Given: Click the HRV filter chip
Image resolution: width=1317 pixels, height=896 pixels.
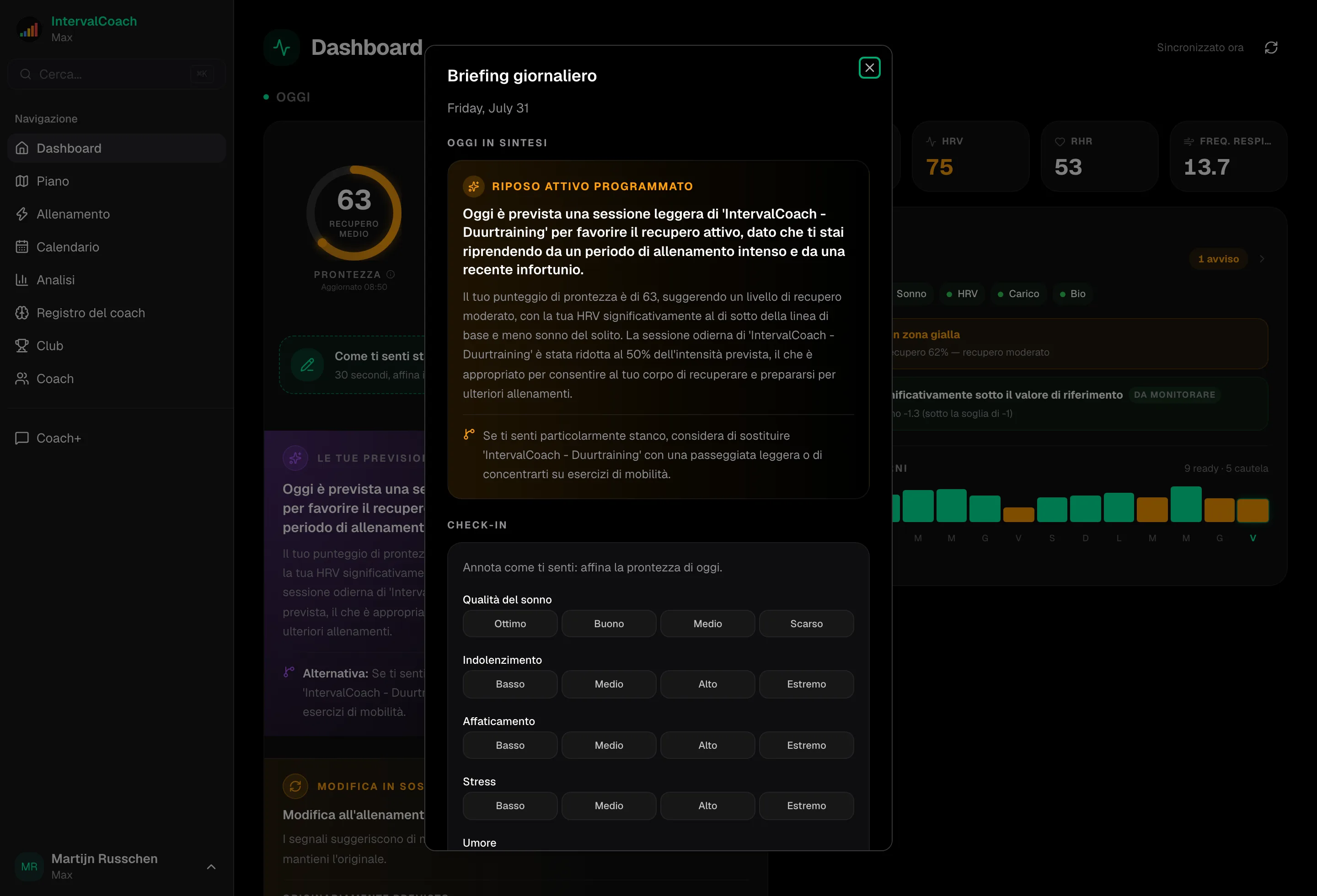Looking at the screenshot, I should tap(962, 294).
